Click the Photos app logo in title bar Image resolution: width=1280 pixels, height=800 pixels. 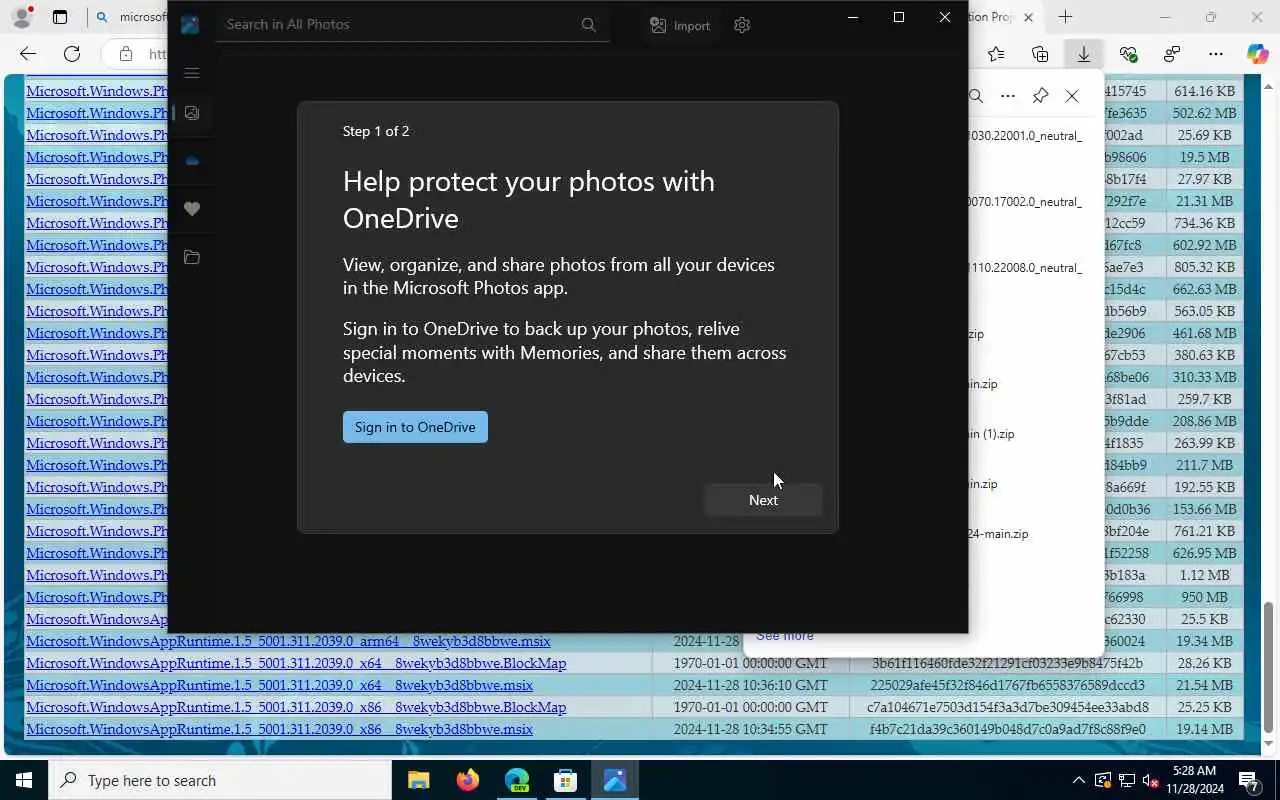(x=190, y=25)
